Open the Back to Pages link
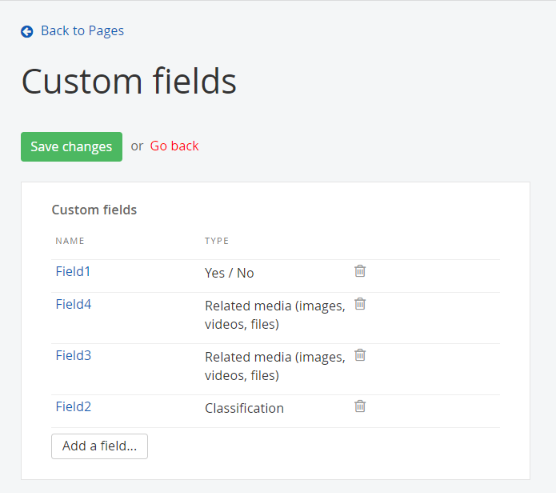556x493 pixels. pos(82,31)
